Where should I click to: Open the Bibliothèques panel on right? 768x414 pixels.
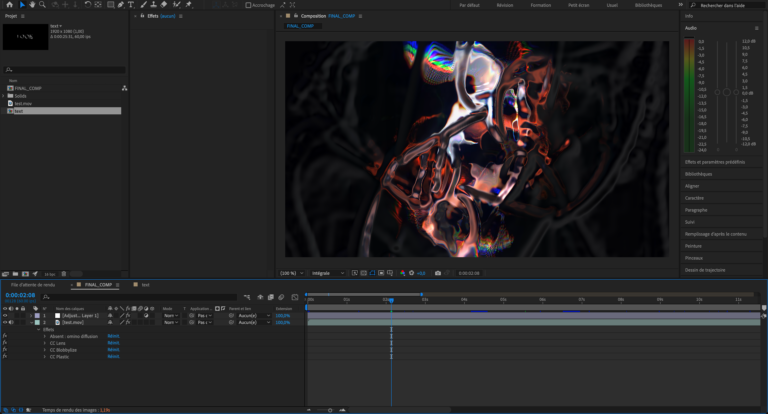pyautogui.click(x=699, y=174)
